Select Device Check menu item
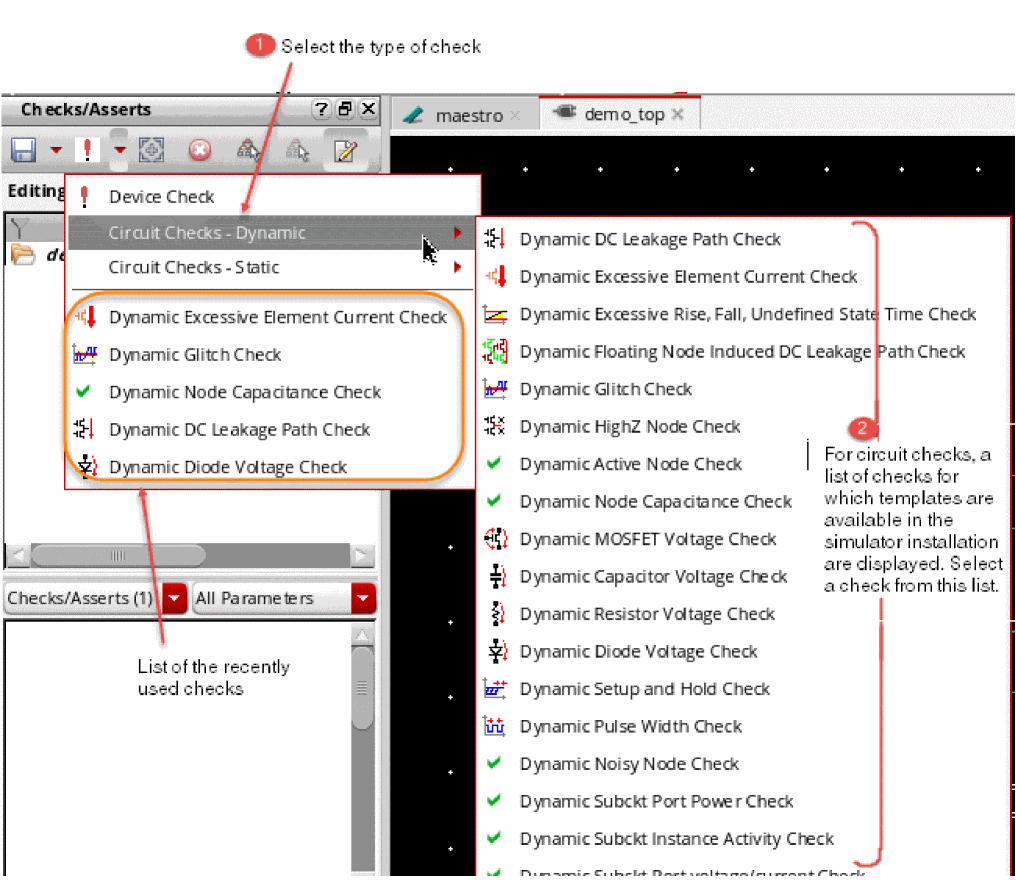Screen dimensions: 1016x880 [x=272, y=196]
